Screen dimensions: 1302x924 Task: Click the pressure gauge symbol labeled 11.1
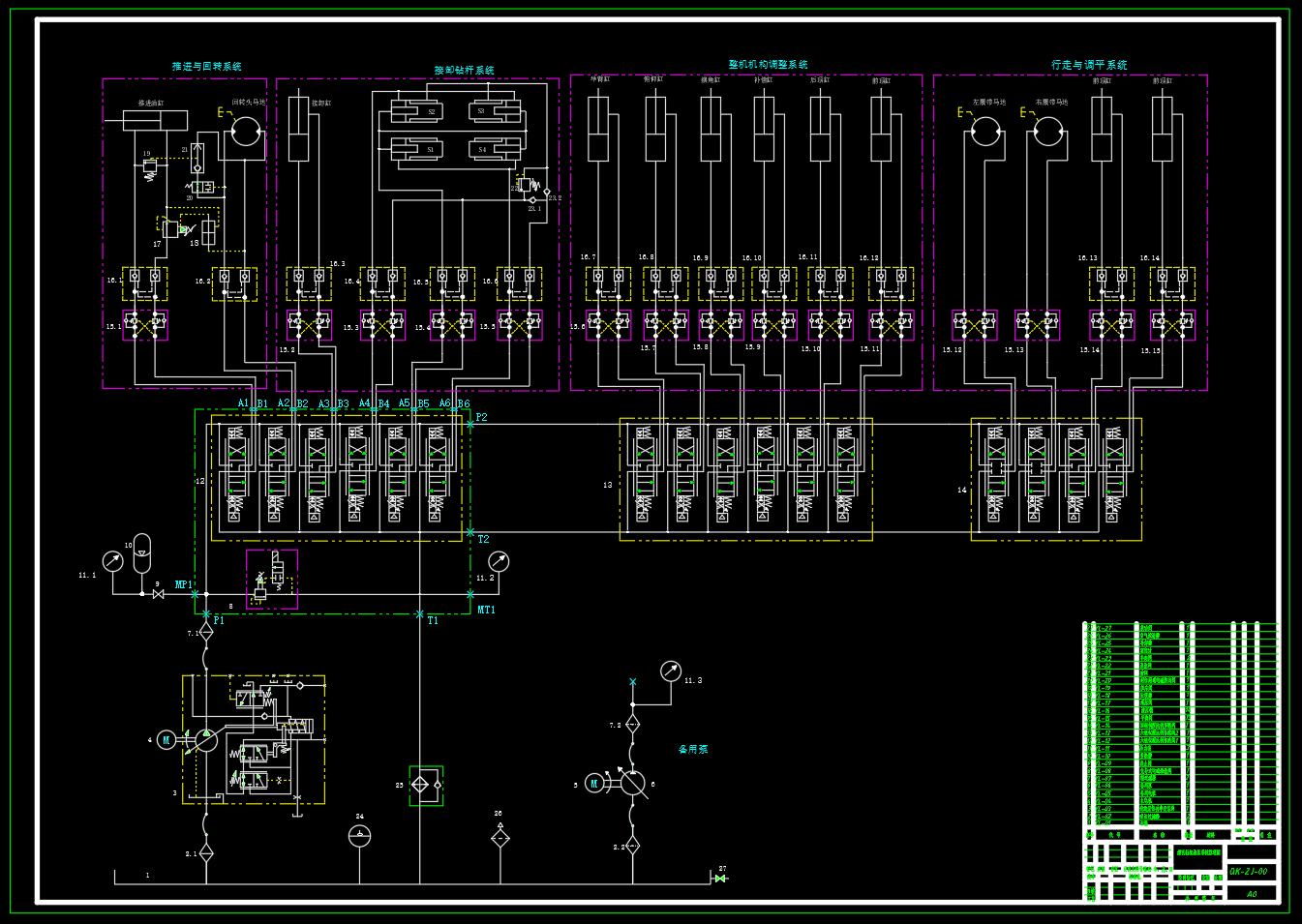[113, 561]
